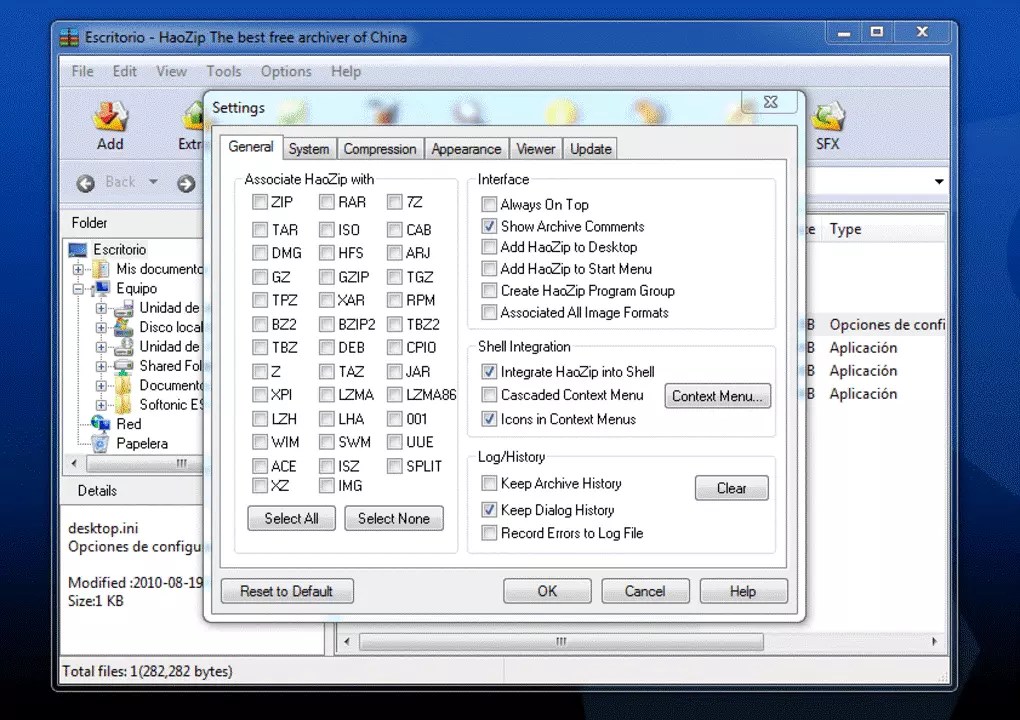1020x720 pixels.
Task: Open Context Menu... settings button
Action: pos(718,396)
